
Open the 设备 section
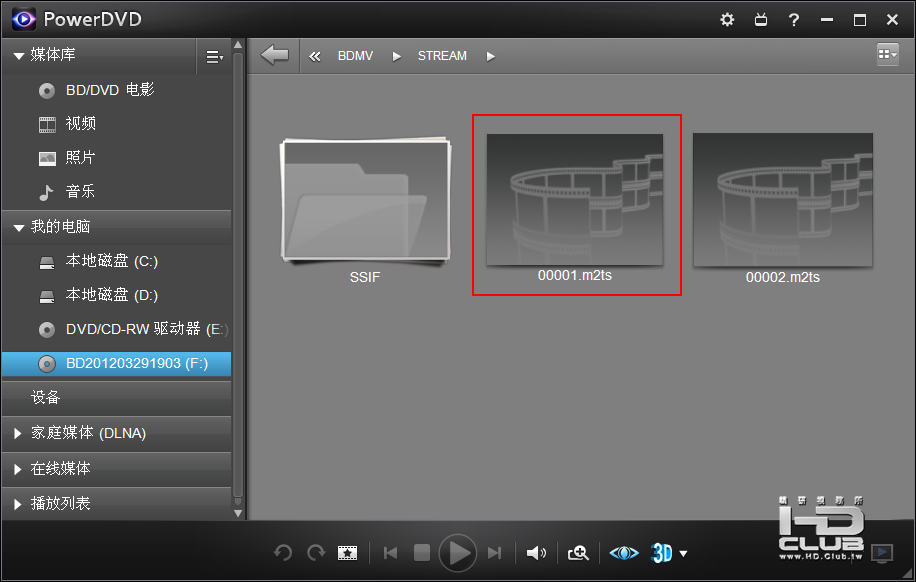click(116, 398)
